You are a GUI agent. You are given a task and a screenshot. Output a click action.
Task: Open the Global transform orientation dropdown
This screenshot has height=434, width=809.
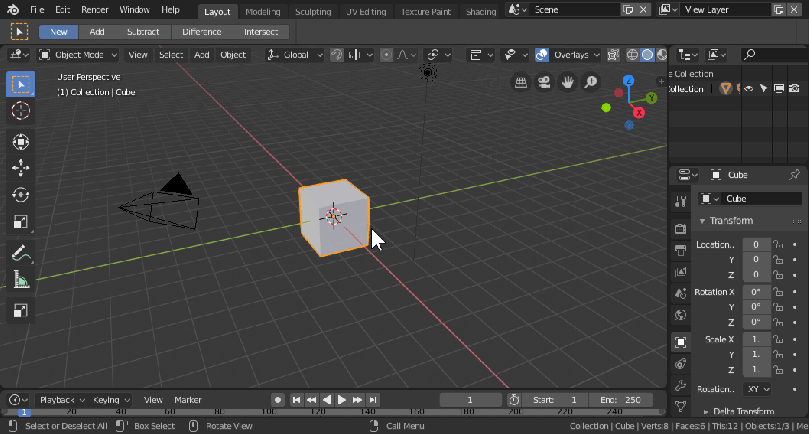tap(295, 54)
